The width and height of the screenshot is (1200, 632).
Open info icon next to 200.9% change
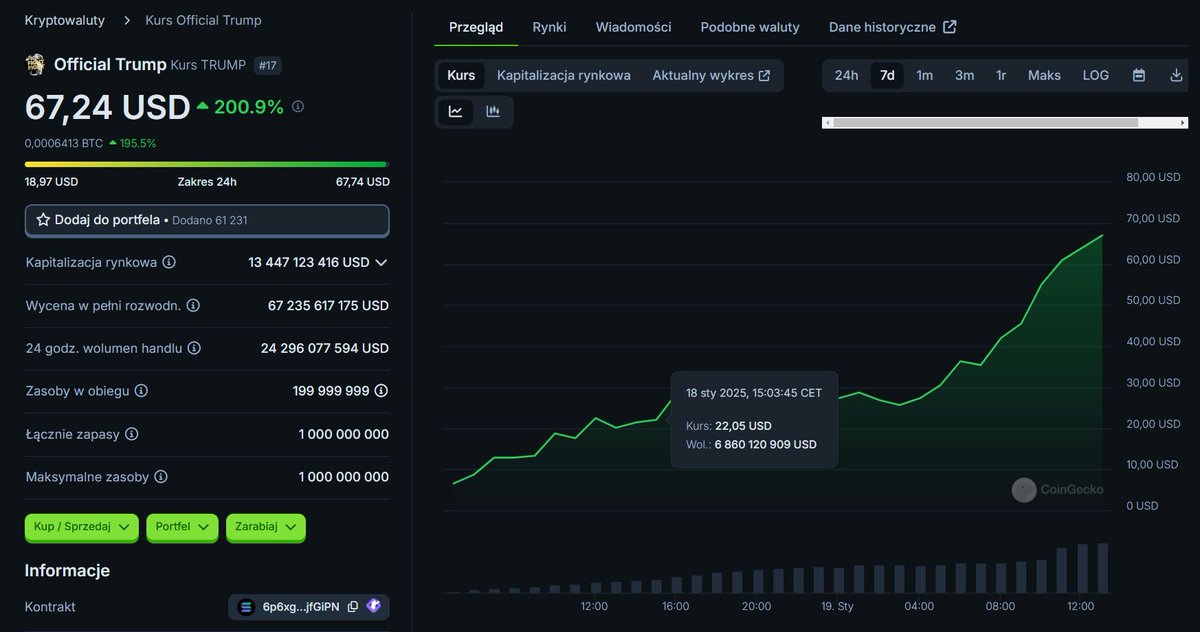(298, 106)
